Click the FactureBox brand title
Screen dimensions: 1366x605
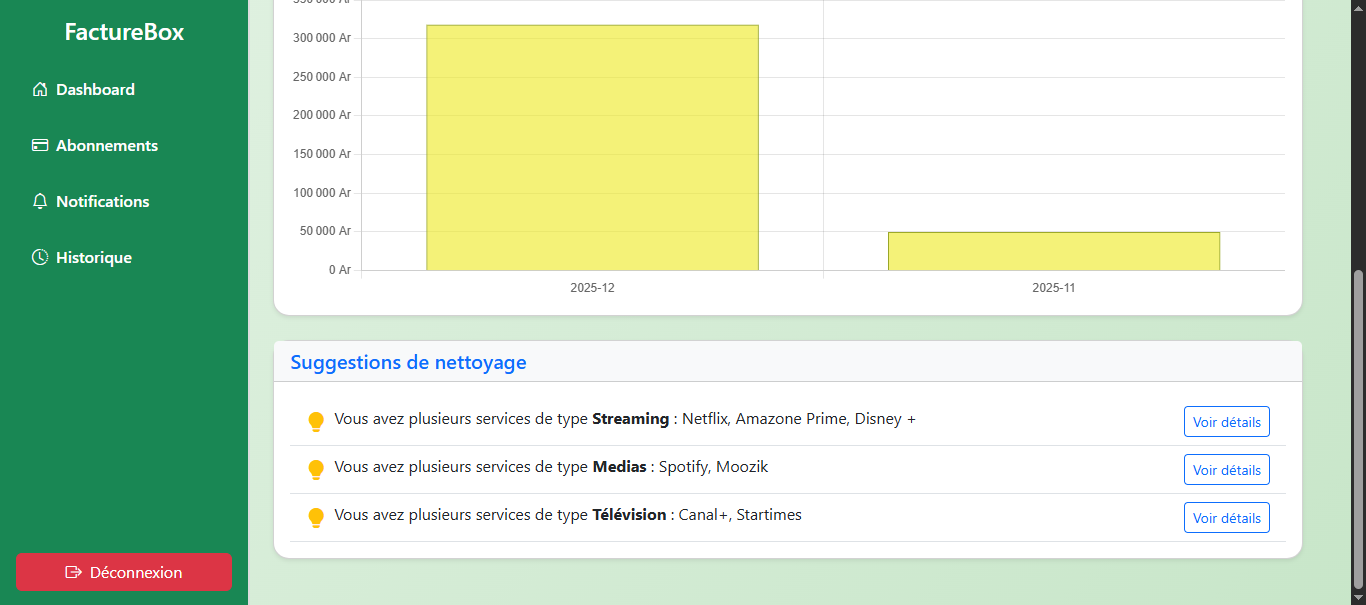124,32
